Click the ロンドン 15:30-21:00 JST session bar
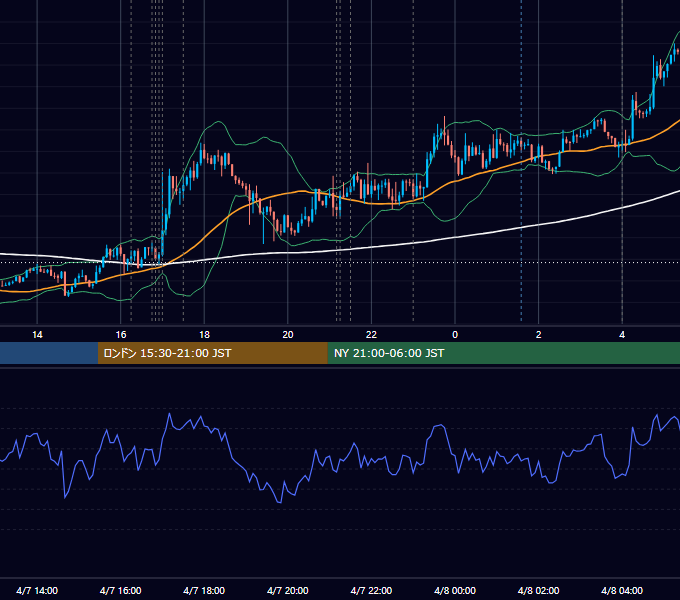The image size is (680, 600). tap(212, 353)
